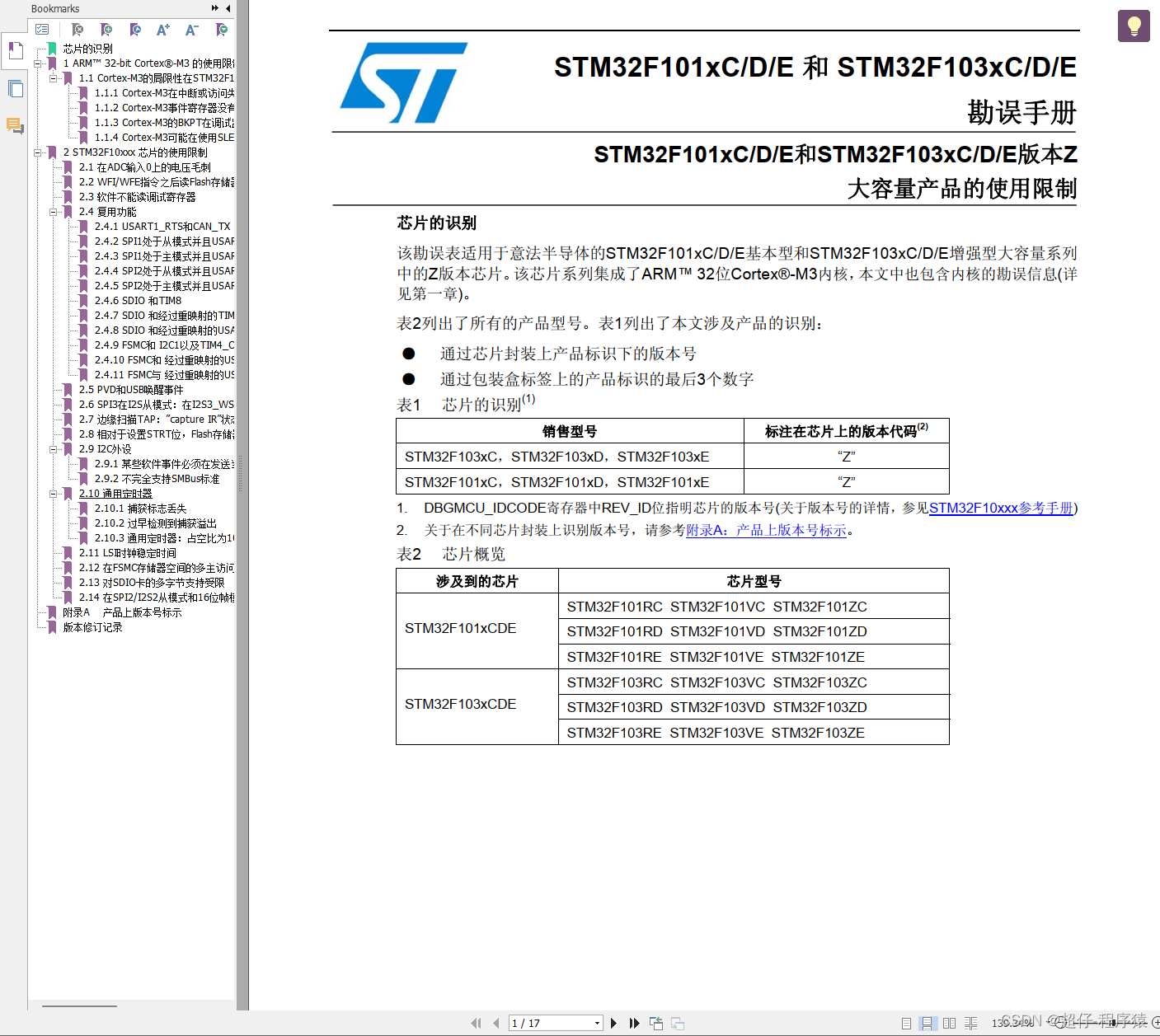Switch to facing pages layout
Viewport: 1160px width, 1036px height.
[x=949, y=1023]
